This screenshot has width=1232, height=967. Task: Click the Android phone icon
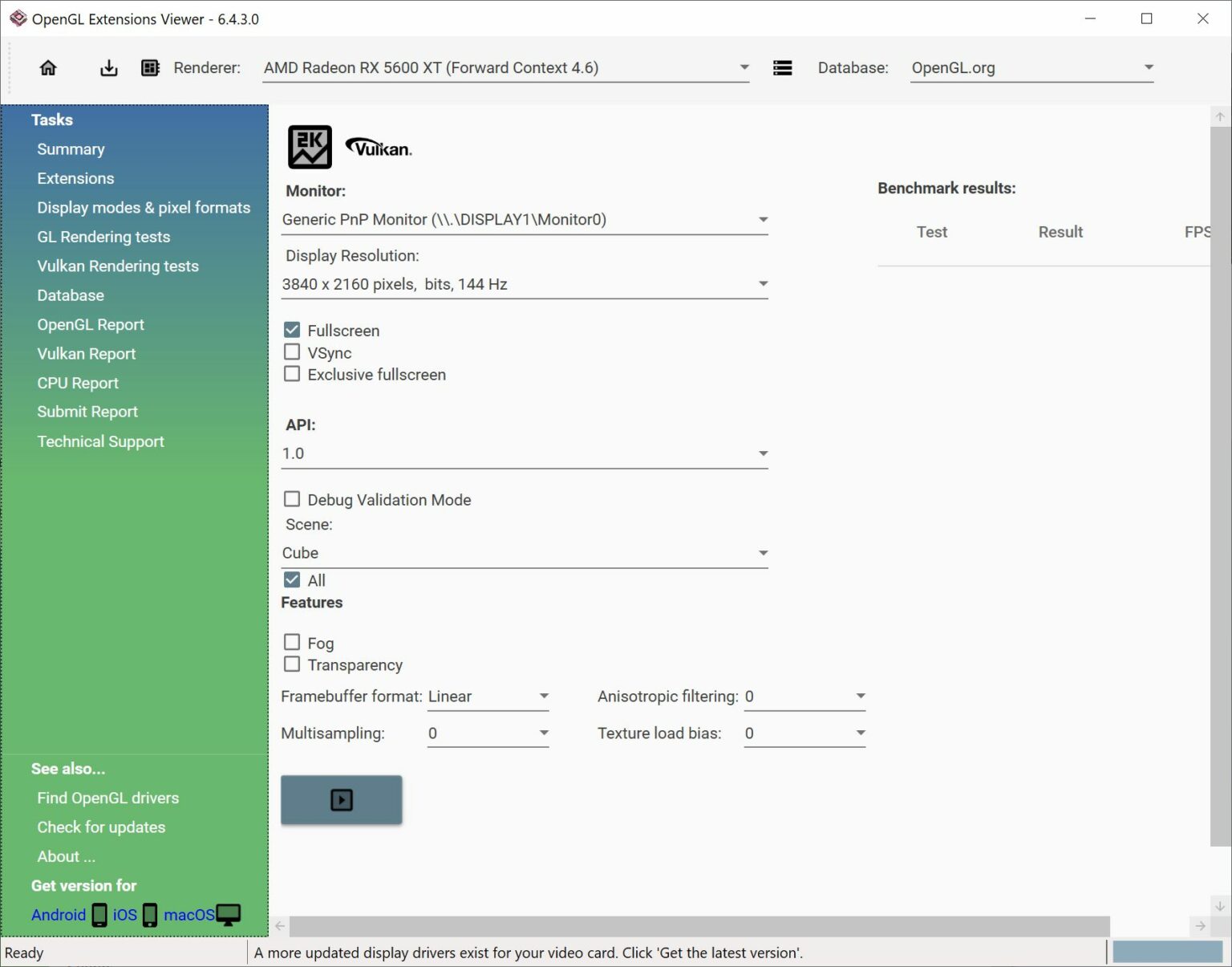pyautogui.click(x=99, y=915)
